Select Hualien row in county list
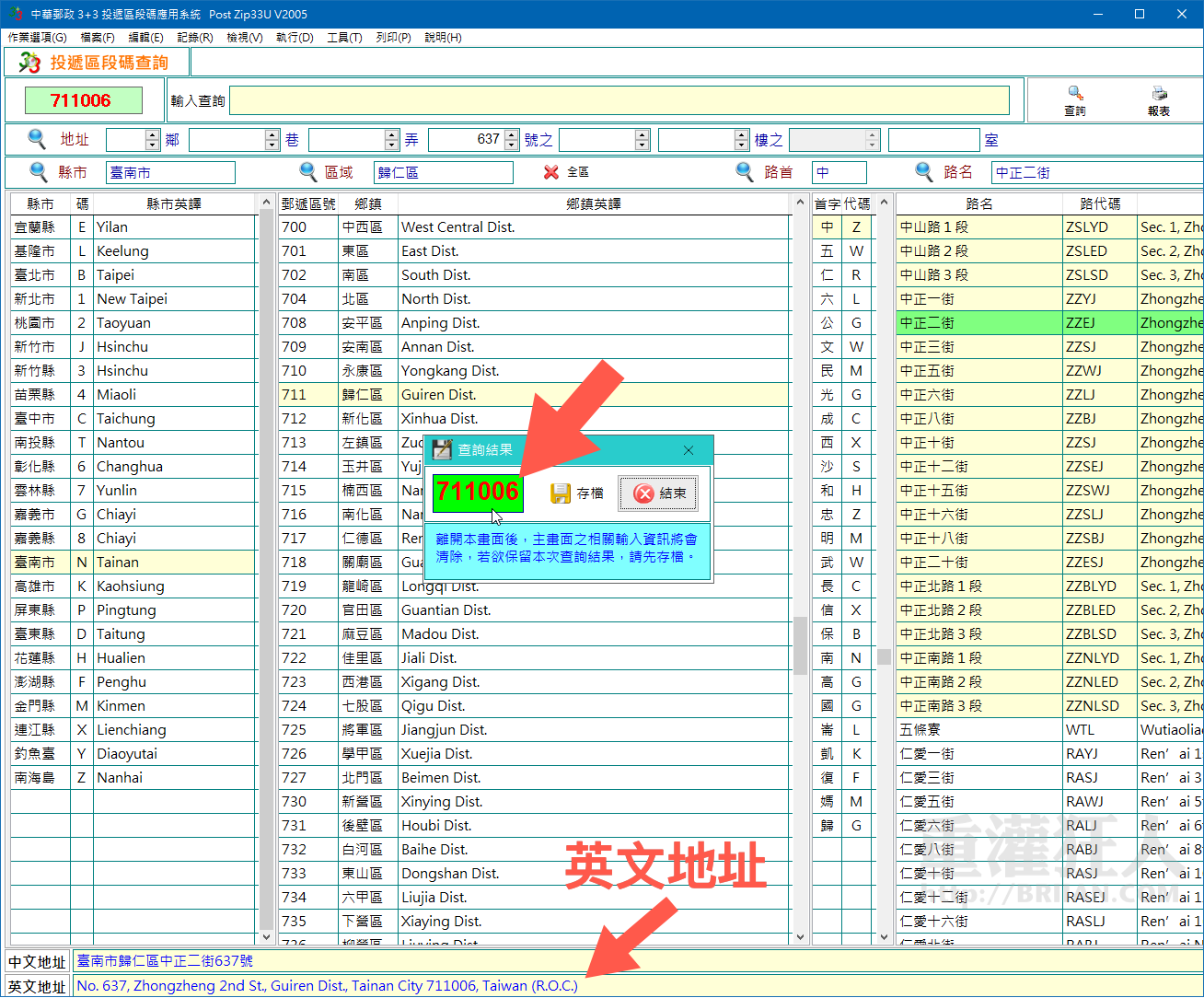This screenshot has width=1204, height=998. [x=133, y=658]
